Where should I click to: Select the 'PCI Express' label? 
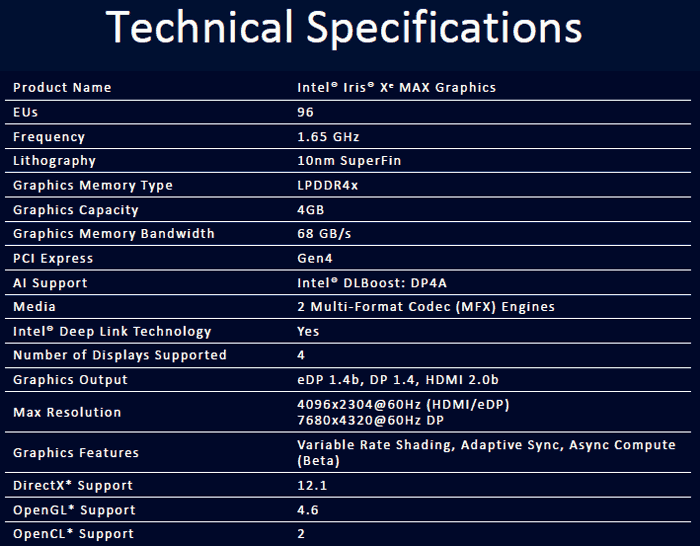53,258
